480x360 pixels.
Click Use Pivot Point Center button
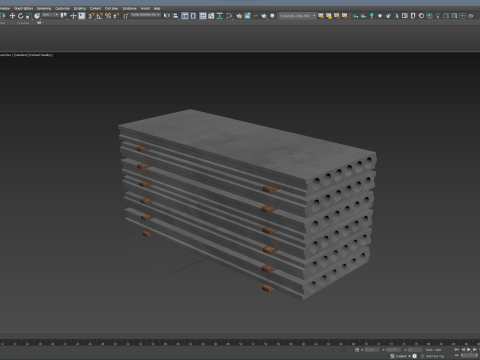(x=63, y=16)
